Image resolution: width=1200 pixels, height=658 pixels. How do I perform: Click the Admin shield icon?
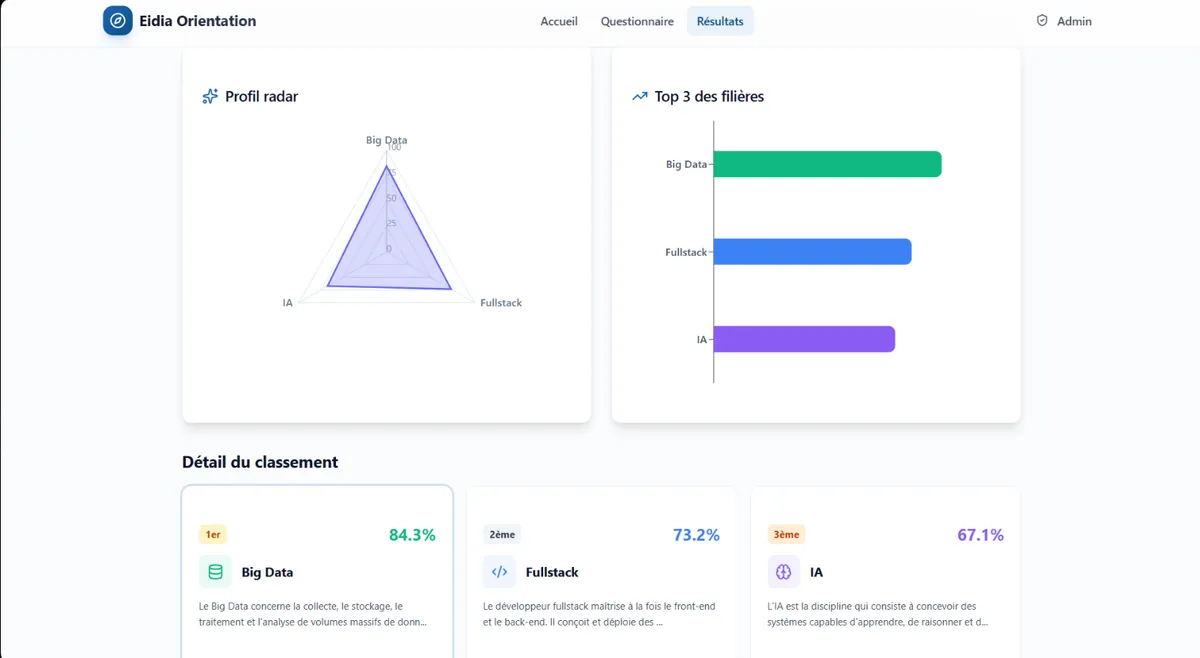click(1042, 21)
